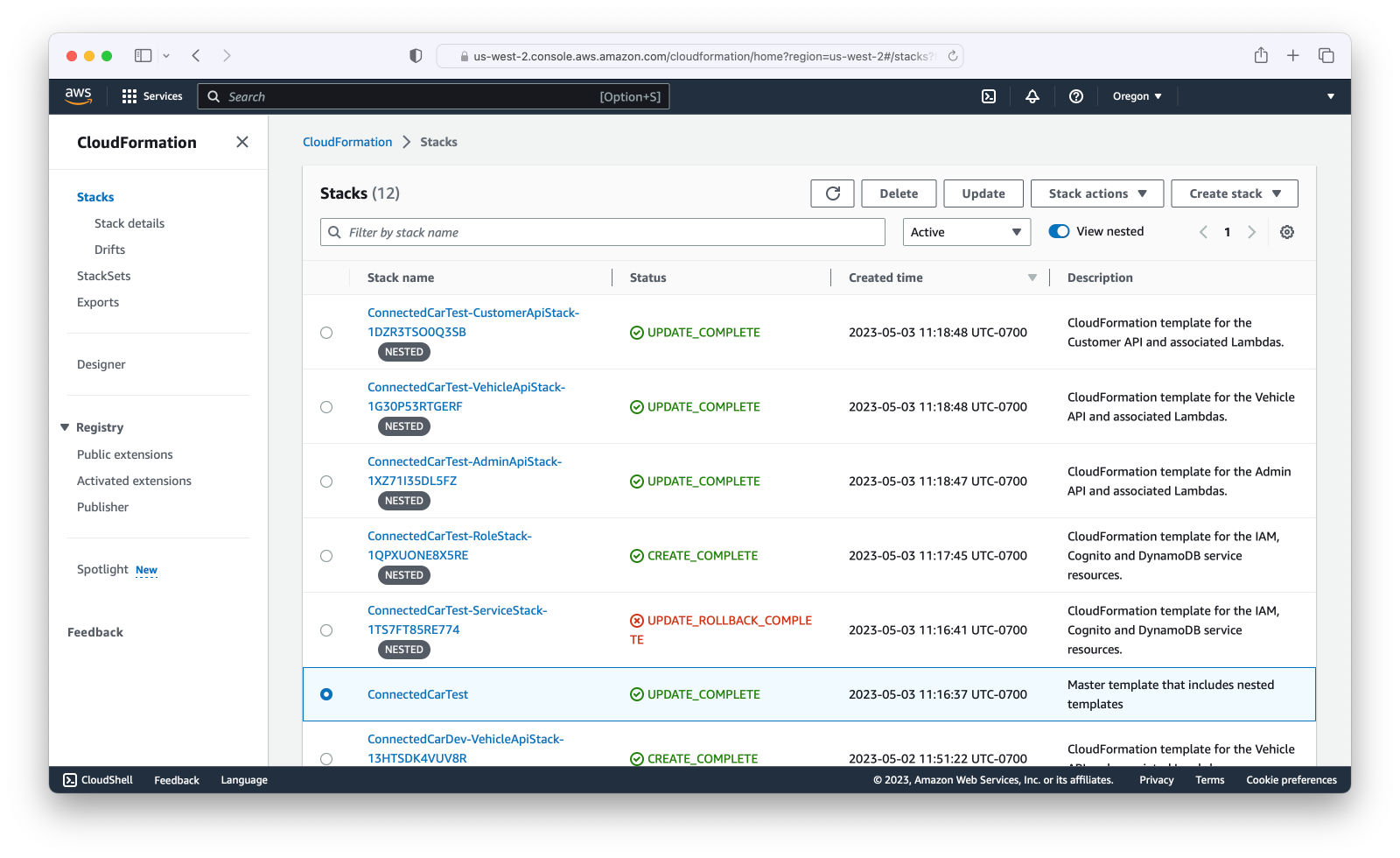Click the selected ConnectedCarTest radio button
Image resolution: width=1400 pixels, height=858 pixels.
pyautogui.click(x=326, y=694)
